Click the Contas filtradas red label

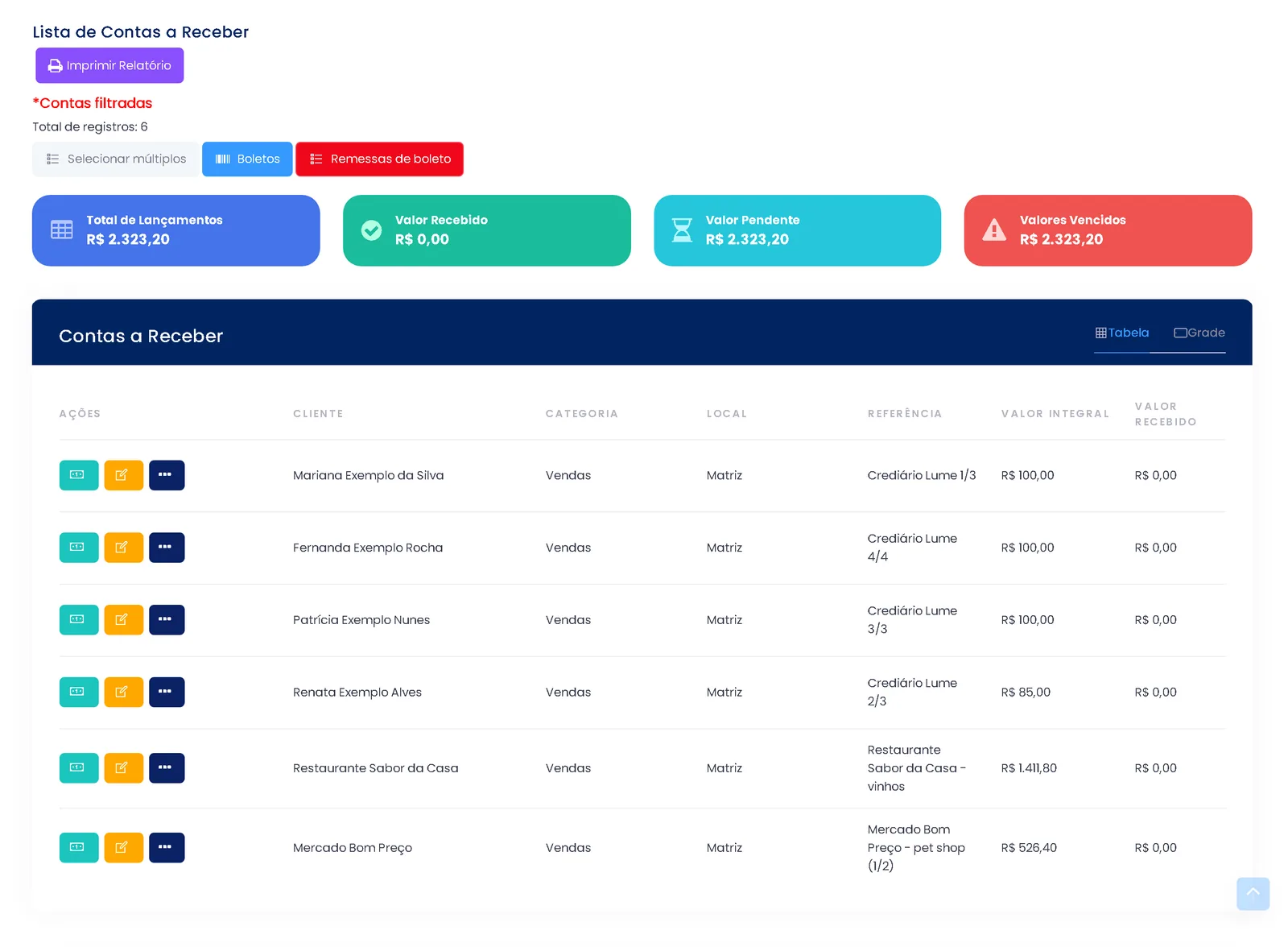pos(93,103)
